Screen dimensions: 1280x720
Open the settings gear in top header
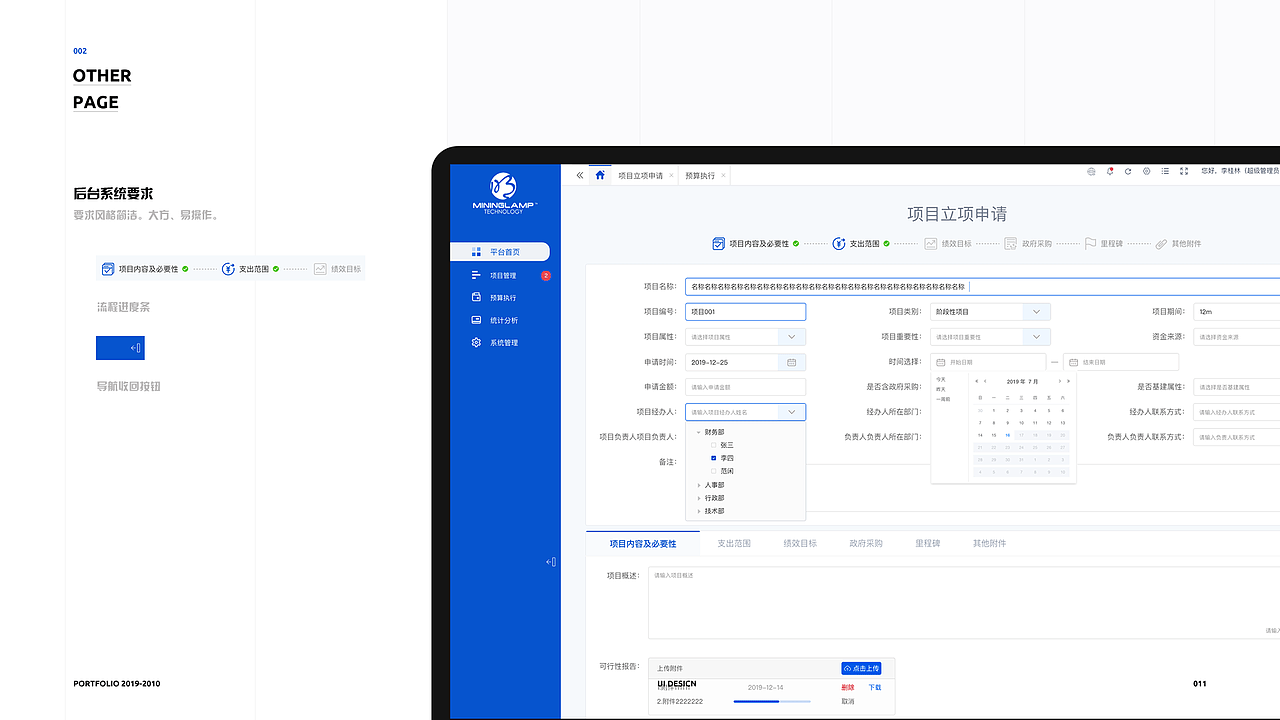(x=1147, y=171)
